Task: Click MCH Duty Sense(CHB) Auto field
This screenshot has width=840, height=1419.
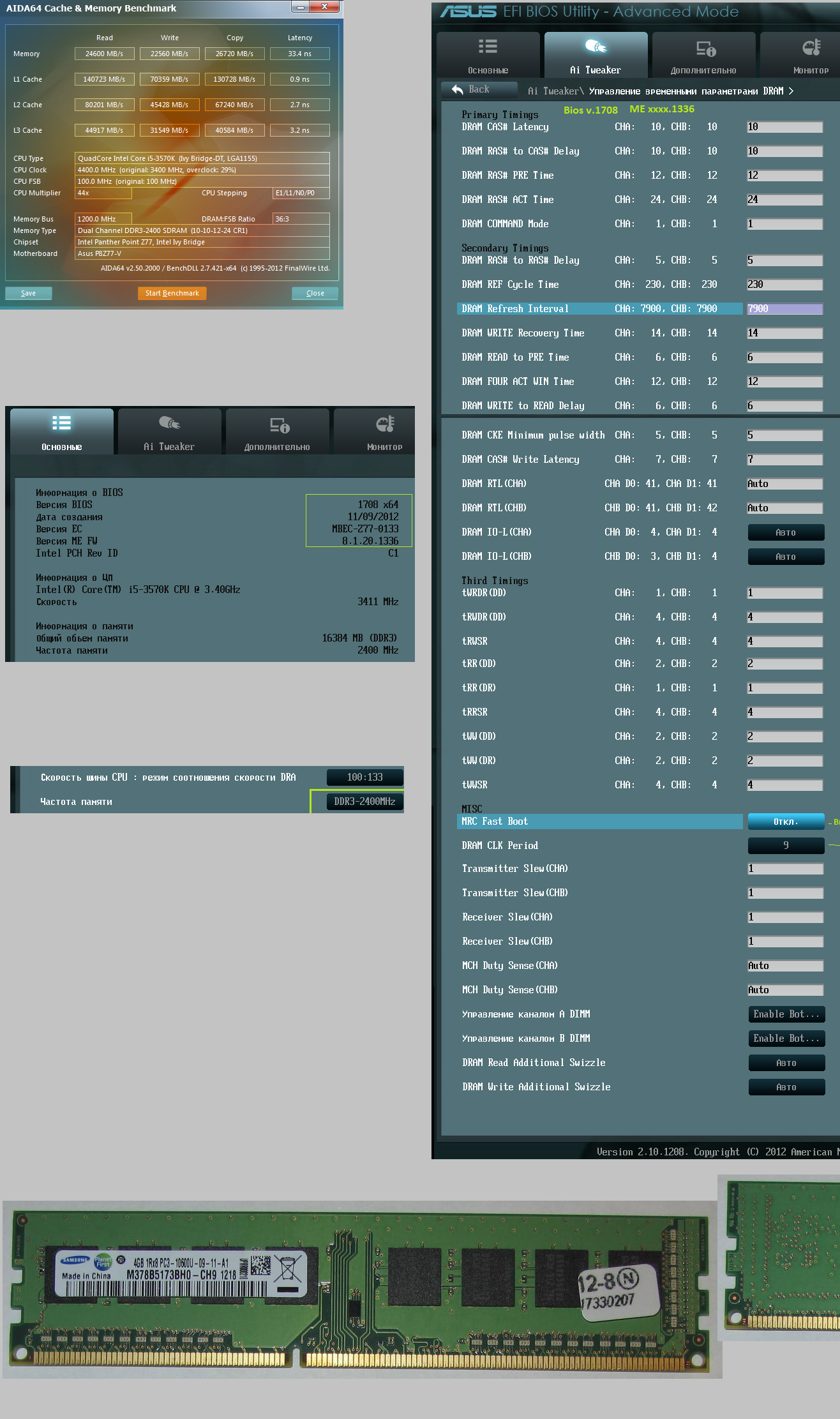Action: [x=785, y=990]
